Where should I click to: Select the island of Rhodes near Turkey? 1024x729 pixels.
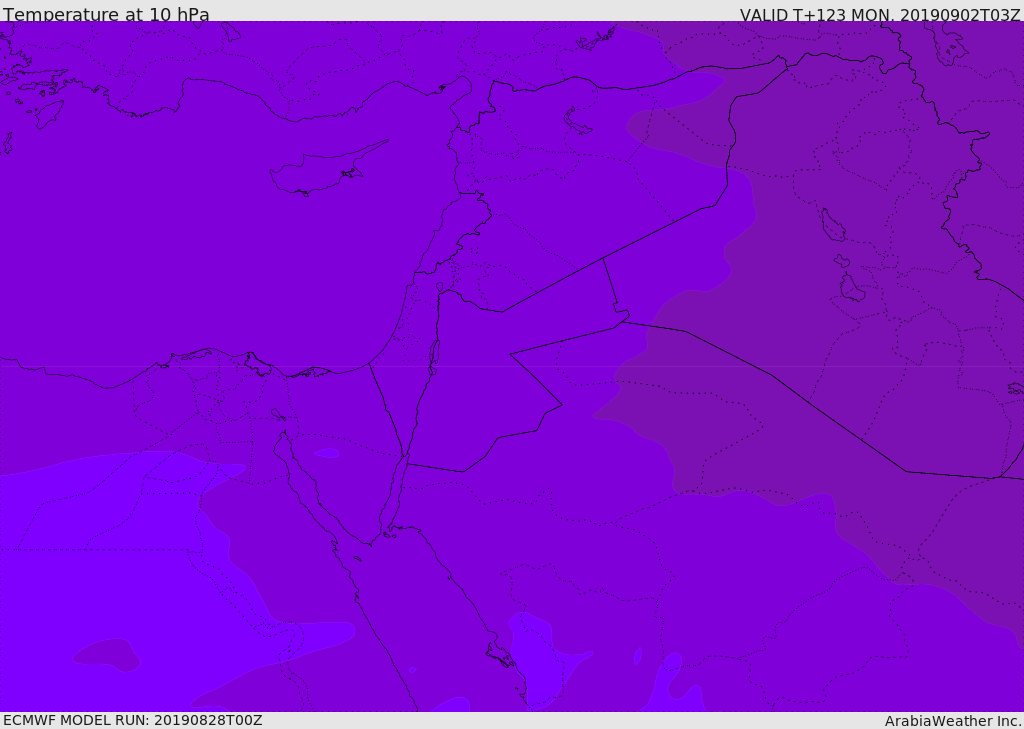pyautogui.click(x=49, y=114)
